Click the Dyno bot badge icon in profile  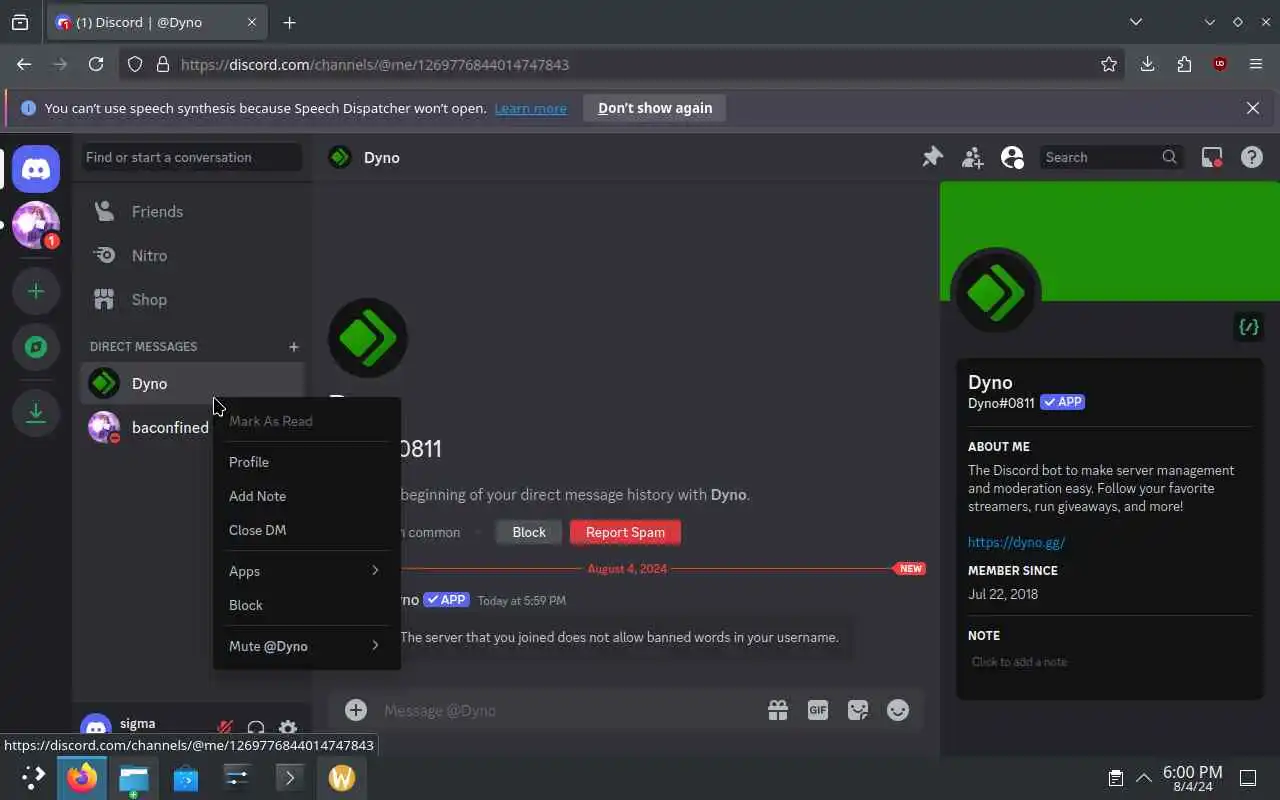1248,327
